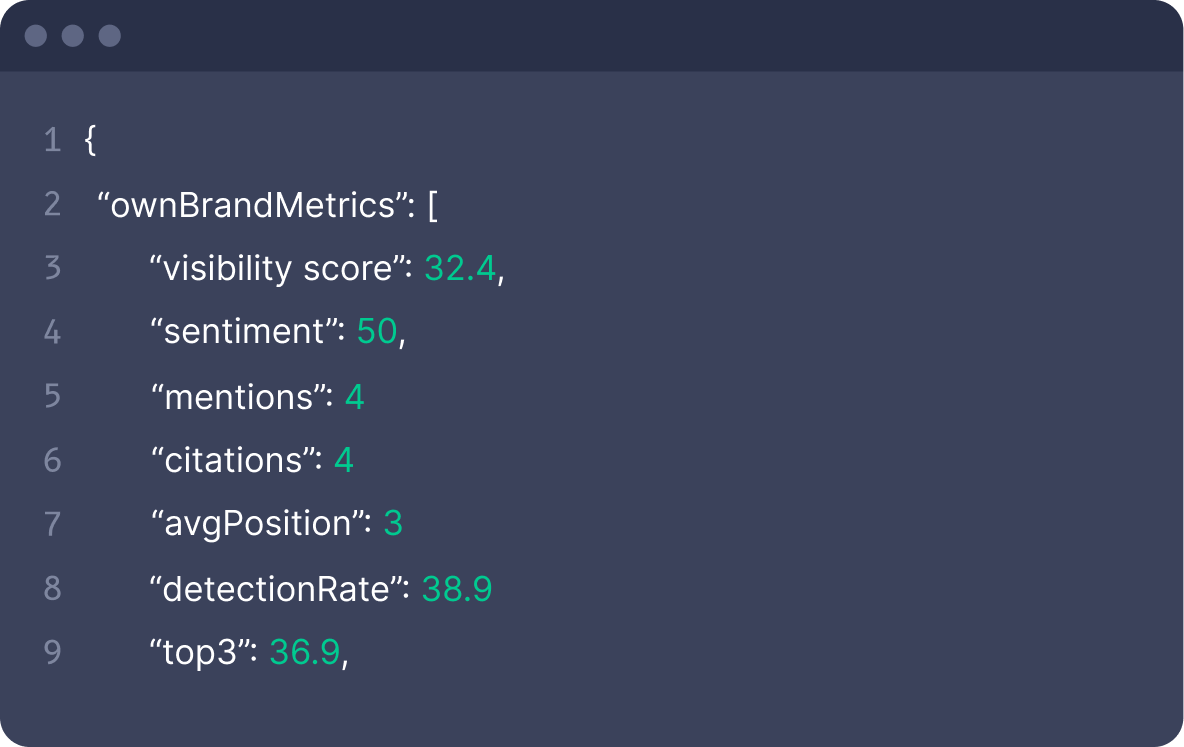
Task: Click line number 8 in the gutter
Action: coord(52,589)
